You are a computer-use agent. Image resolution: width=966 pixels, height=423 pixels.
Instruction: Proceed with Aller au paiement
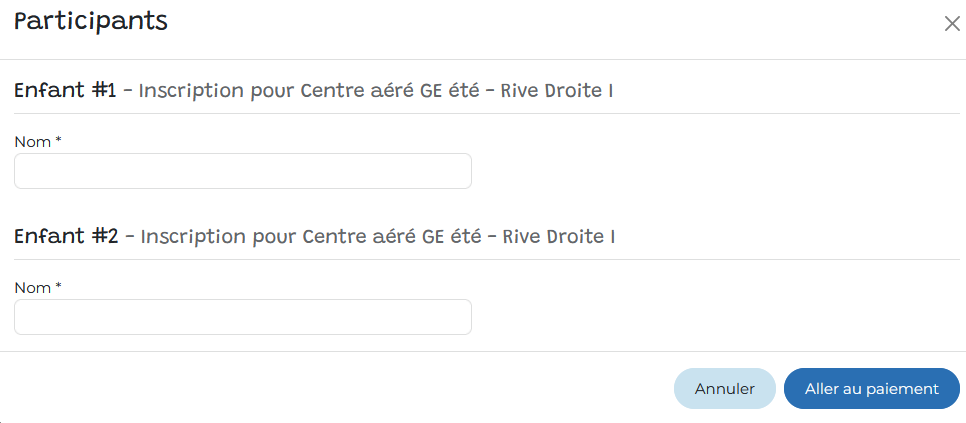(871, 389)
